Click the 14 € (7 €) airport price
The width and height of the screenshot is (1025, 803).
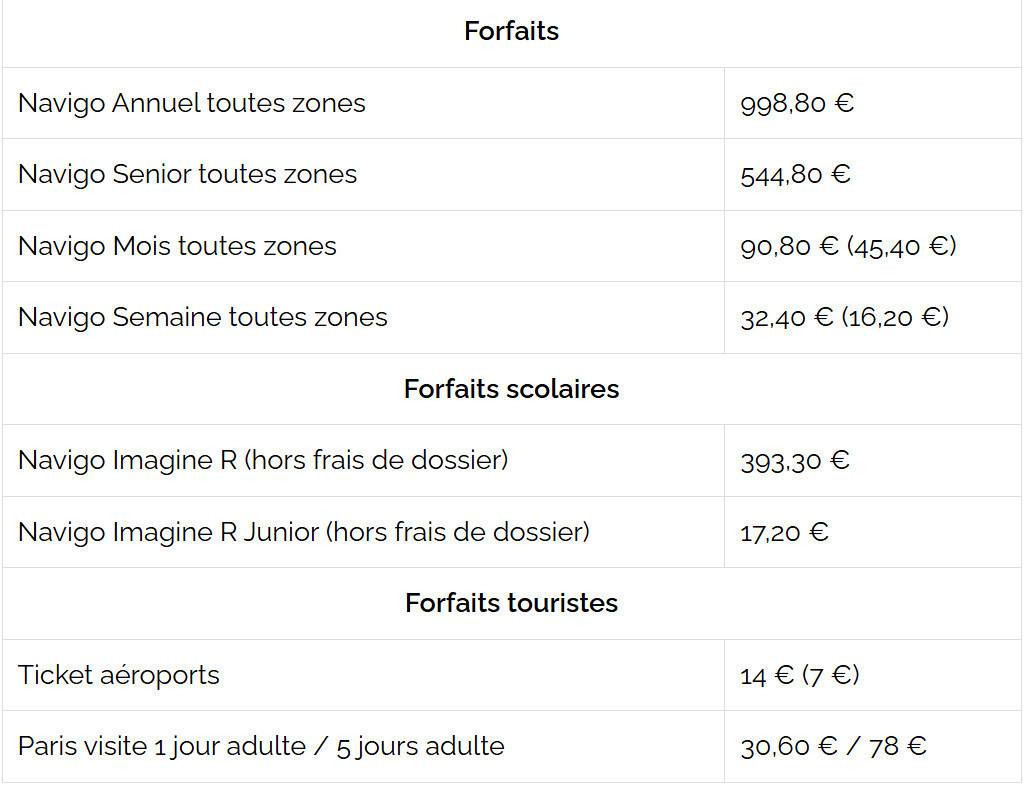[799, 675]
